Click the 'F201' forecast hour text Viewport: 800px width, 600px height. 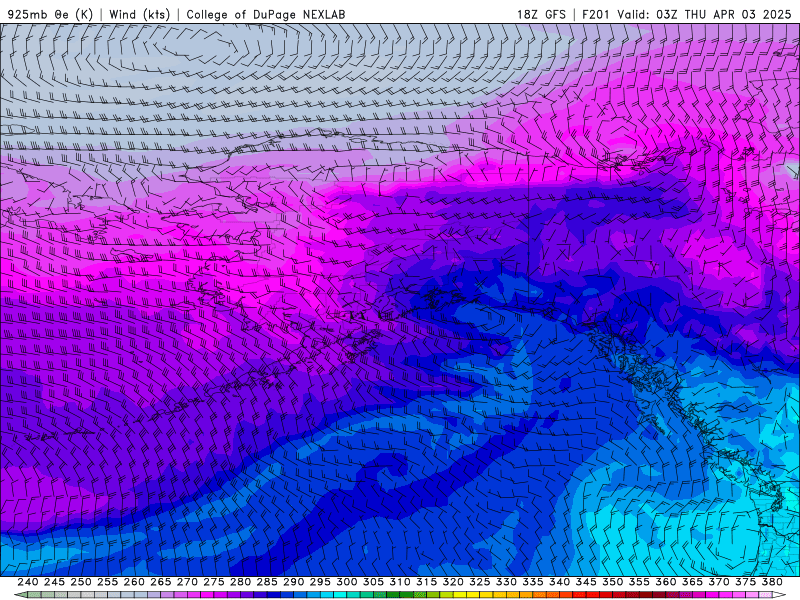pyautogui.click(x=596, y=14)
